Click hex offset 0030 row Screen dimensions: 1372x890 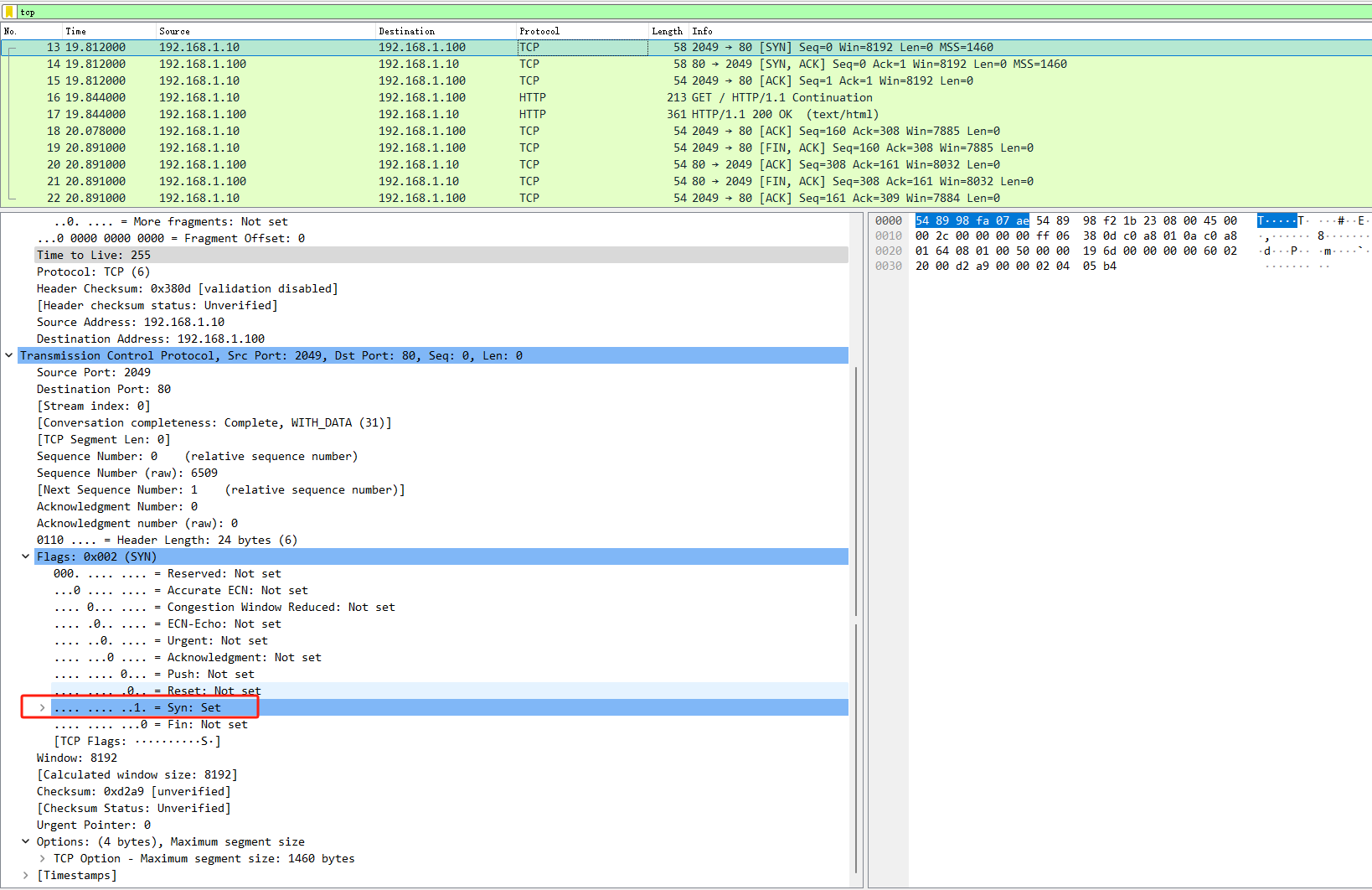[889, 266]
